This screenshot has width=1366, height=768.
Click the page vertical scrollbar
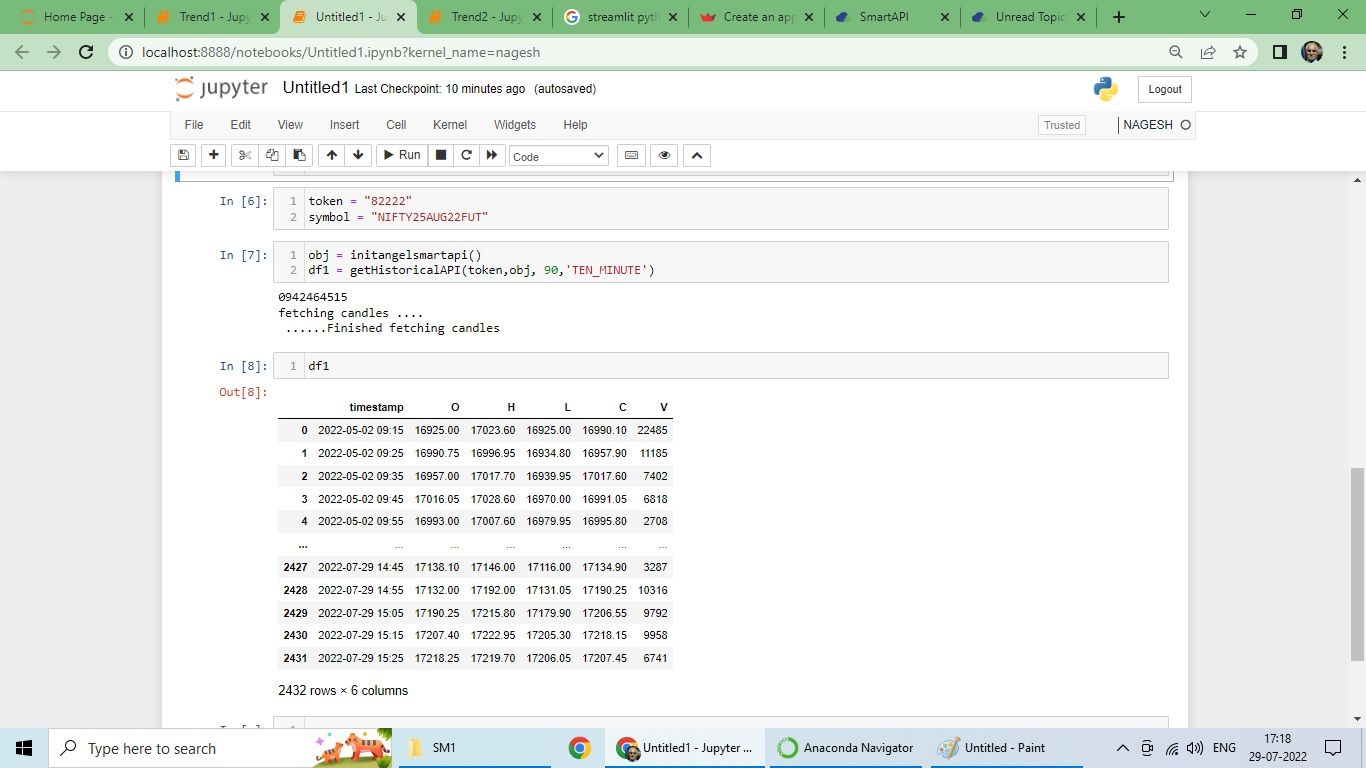point(1357,564)
